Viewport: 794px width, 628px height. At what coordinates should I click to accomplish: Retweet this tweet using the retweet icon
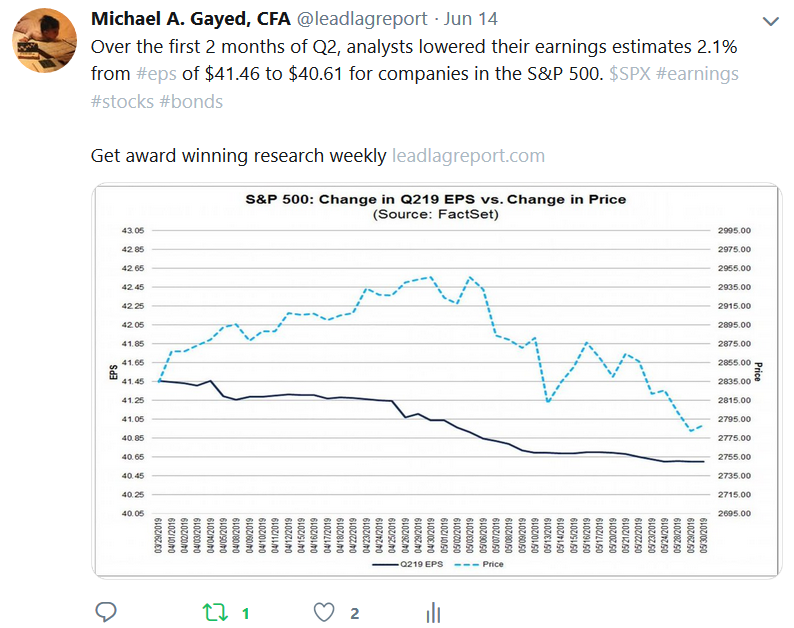point(216,612)
